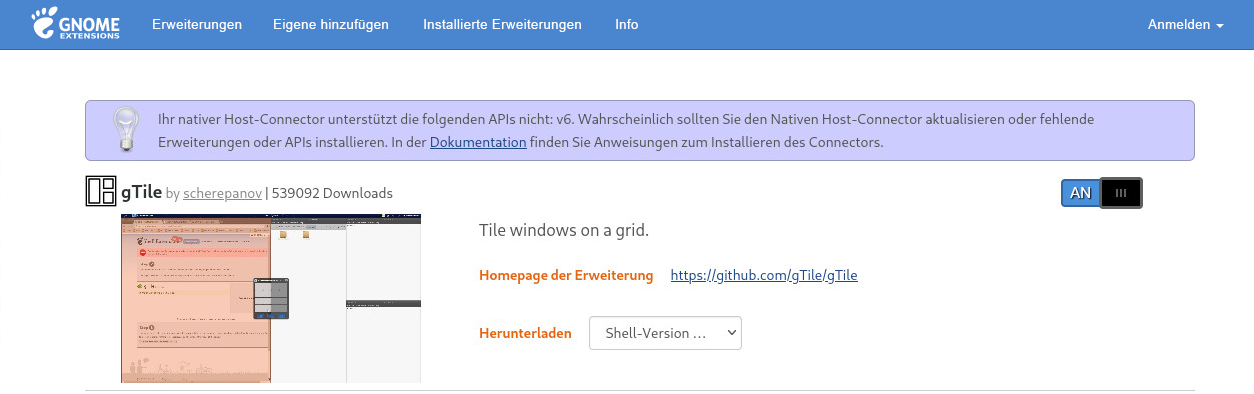The width and height of the screenshot is (1254, 394).
Task: Click the GNOME Extensions logo
Action: (75, 24)
